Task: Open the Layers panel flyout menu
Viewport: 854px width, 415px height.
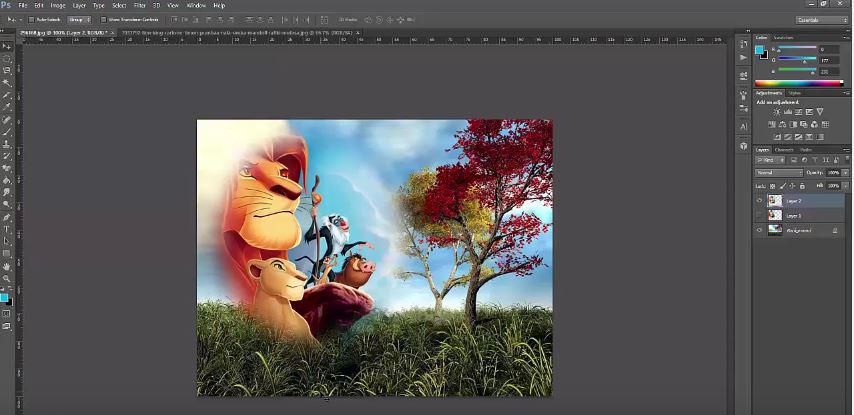Action: pyautogui.click(x=846, y=150)
